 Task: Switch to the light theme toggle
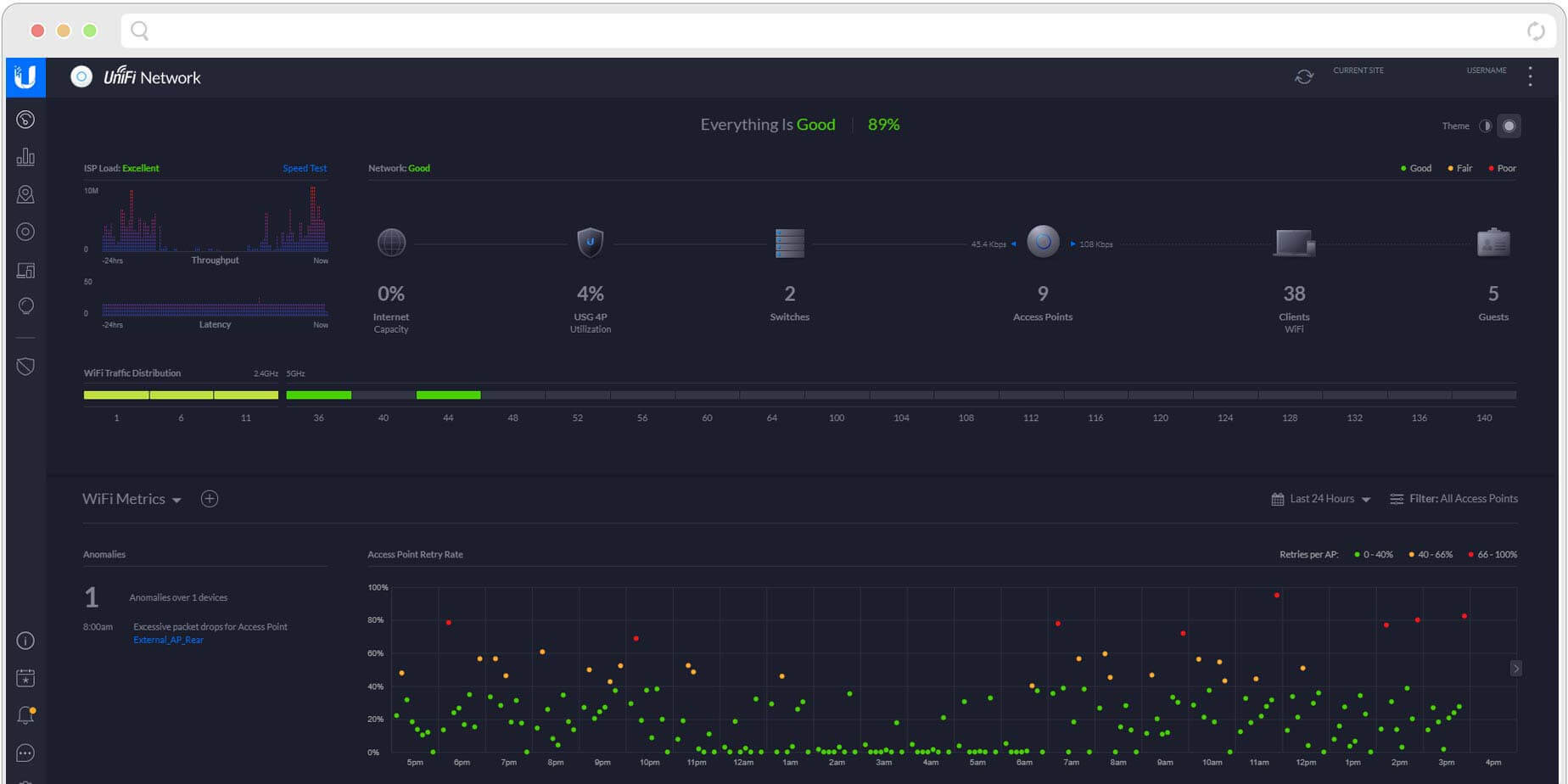[x=1486, y=126]
